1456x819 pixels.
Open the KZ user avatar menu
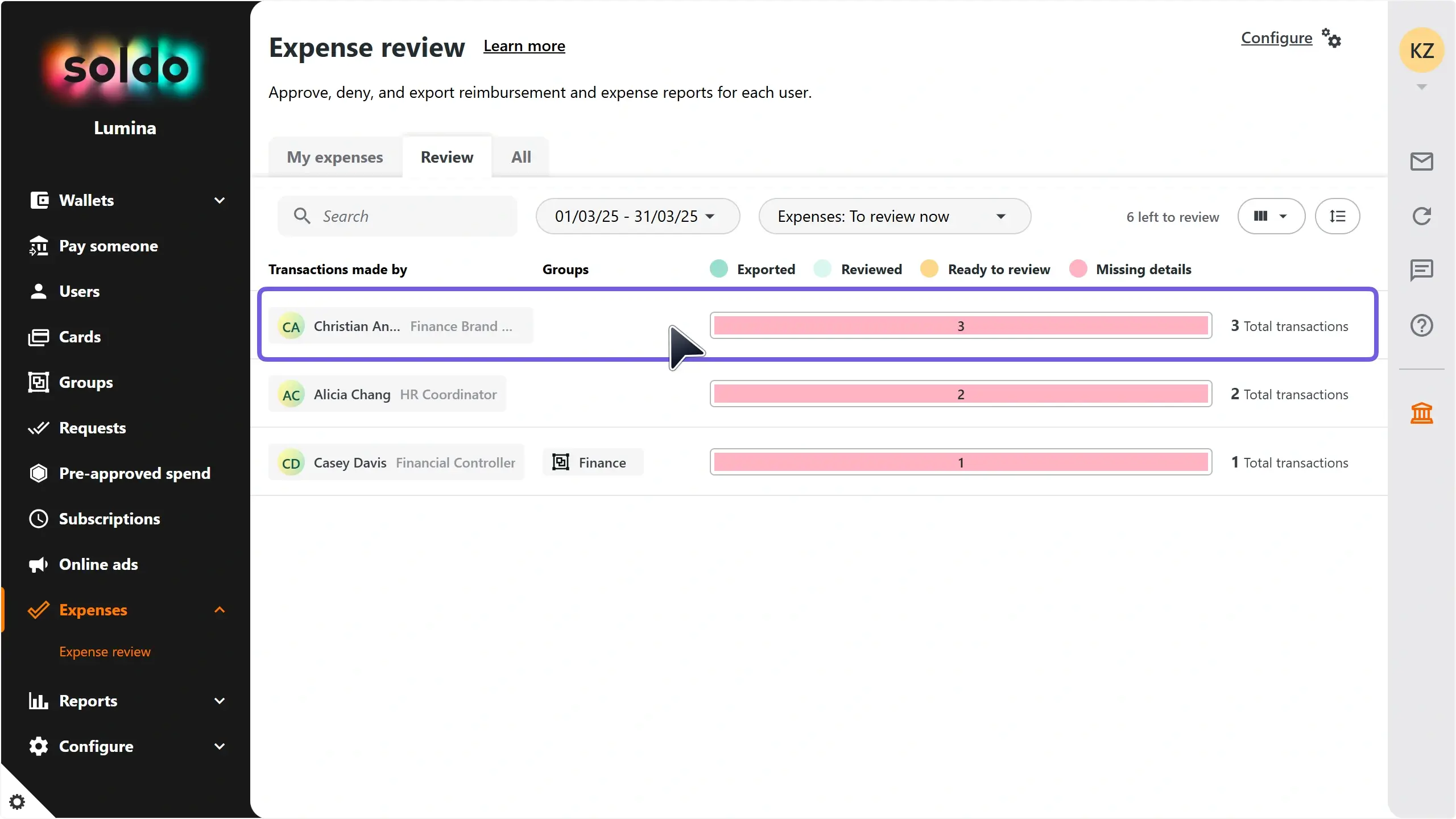1421,51
